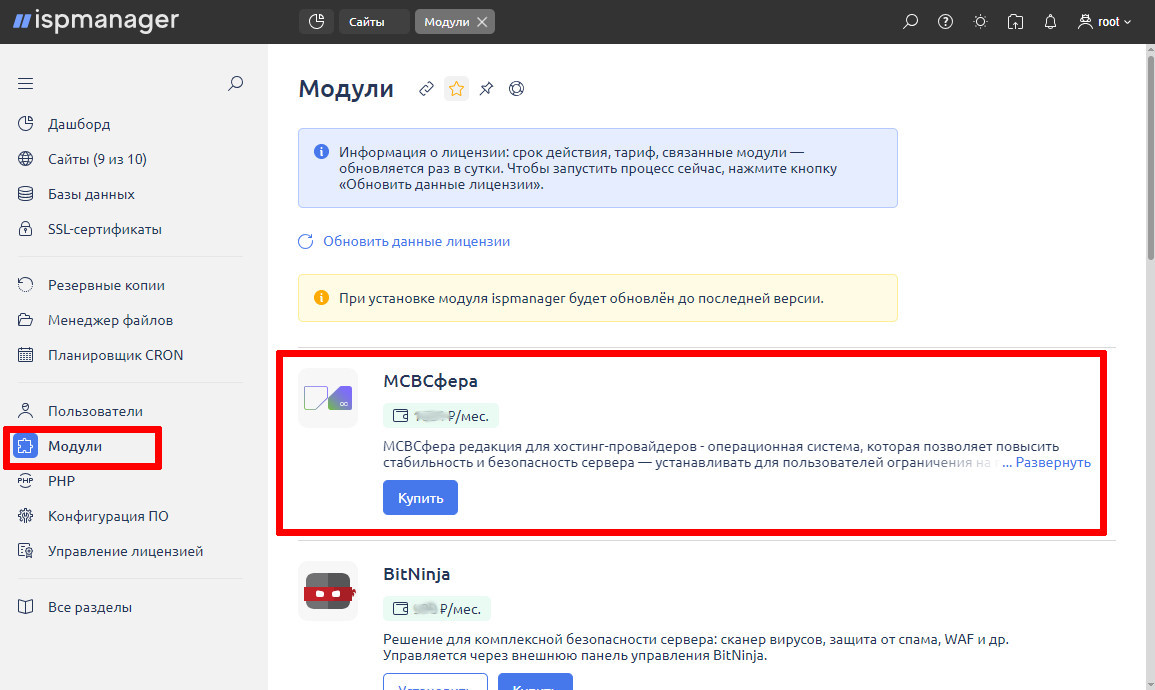Click Обновить данные лицензии link
The image size is (1155, 690).
[416, 241]
